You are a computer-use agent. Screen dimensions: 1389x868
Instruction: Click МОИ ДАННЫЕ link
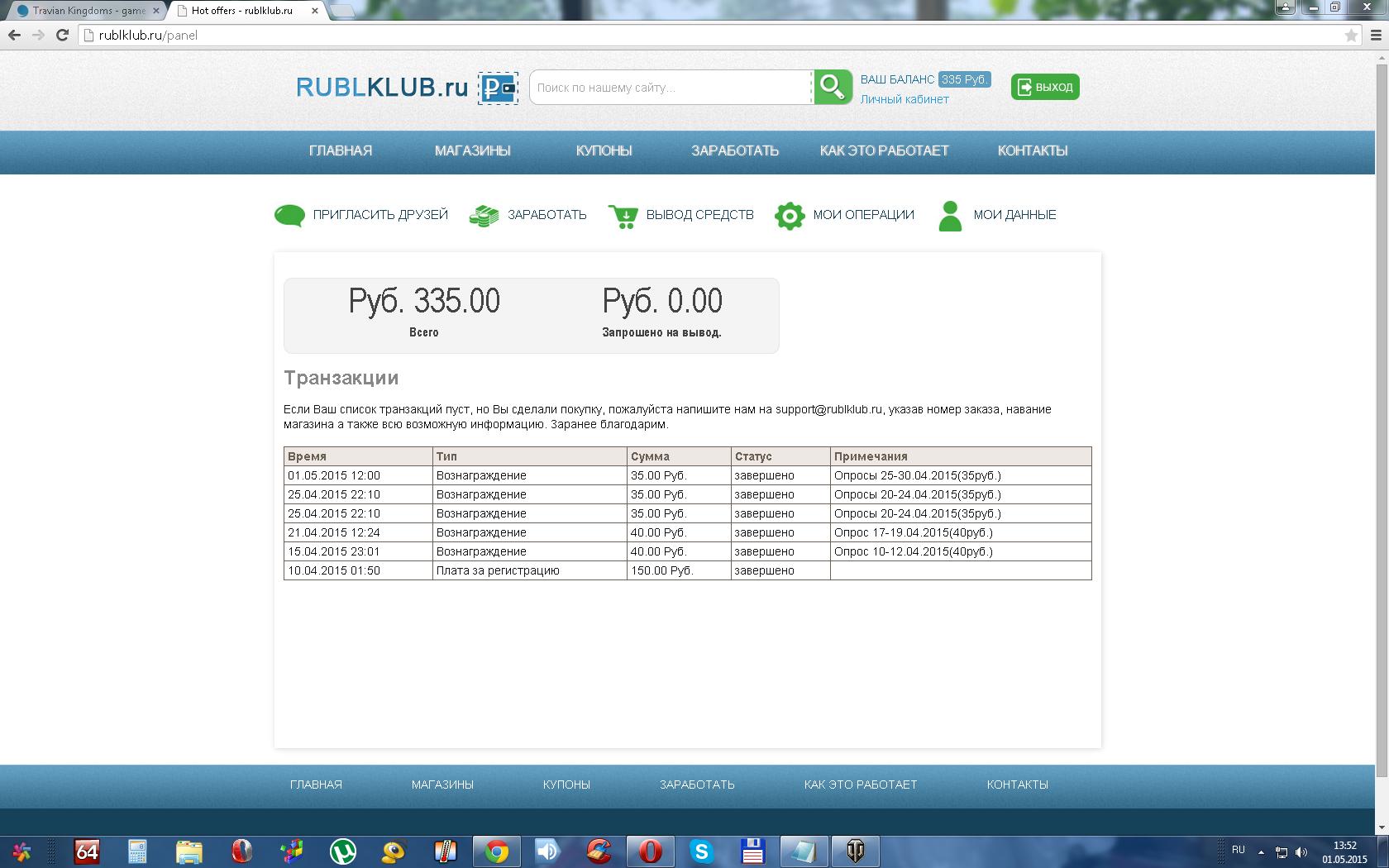(x=1015, y=215)
